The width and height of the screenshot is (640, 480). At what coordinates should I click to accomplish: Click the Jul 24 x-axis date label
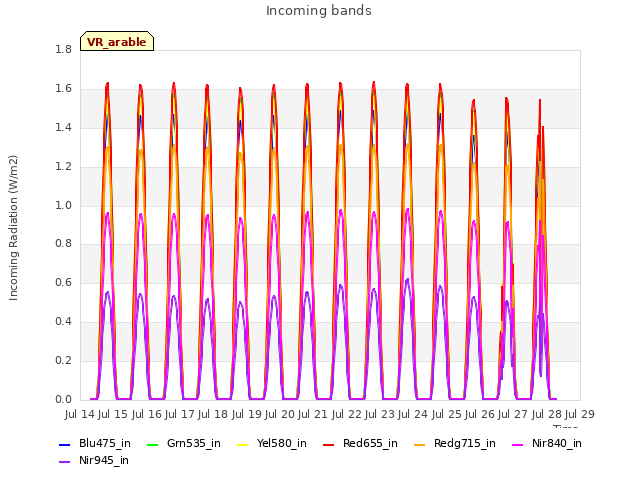click(x=413, y=414)
